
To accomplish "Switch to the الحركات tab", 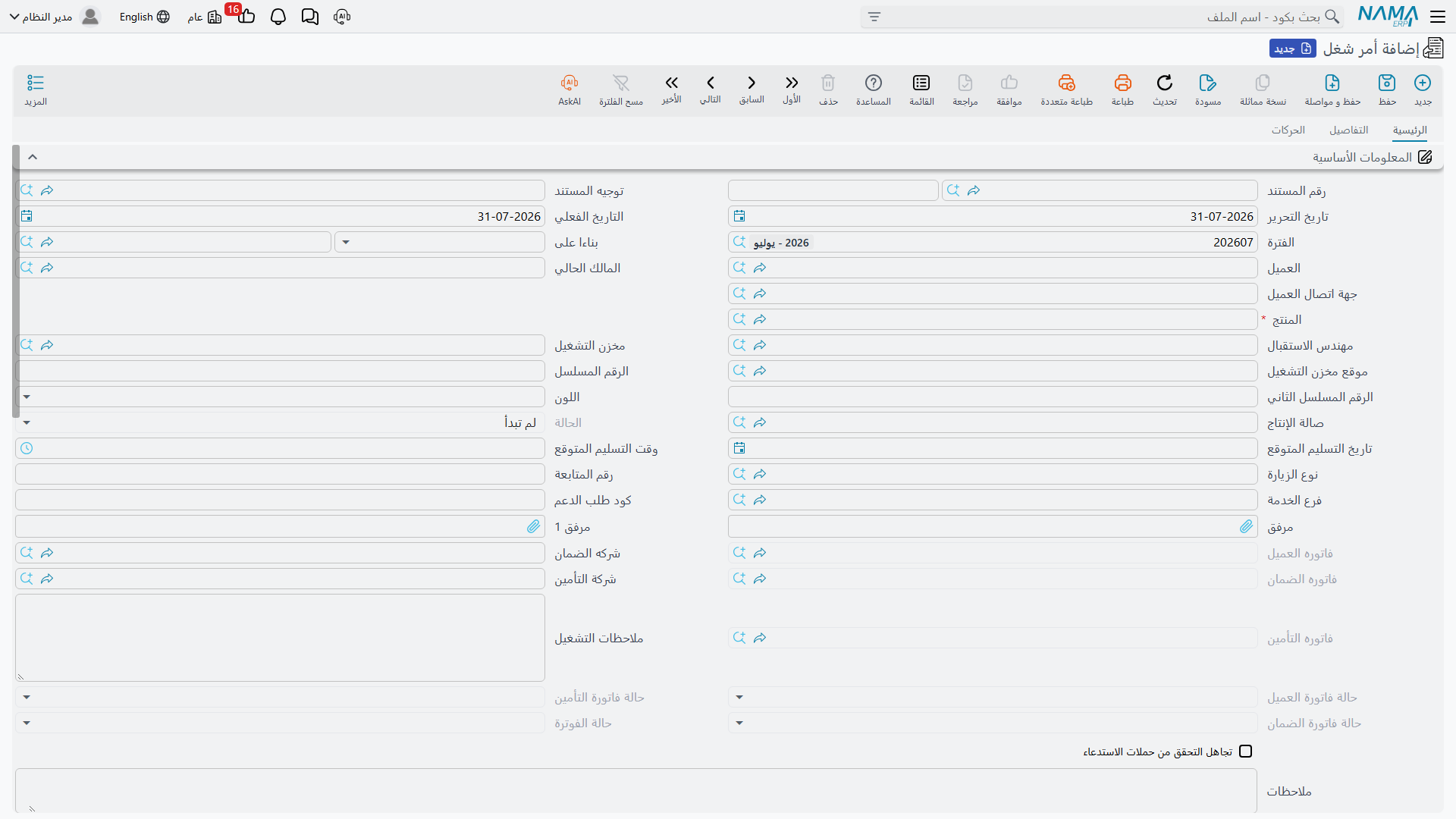I will pos(1288,130).
